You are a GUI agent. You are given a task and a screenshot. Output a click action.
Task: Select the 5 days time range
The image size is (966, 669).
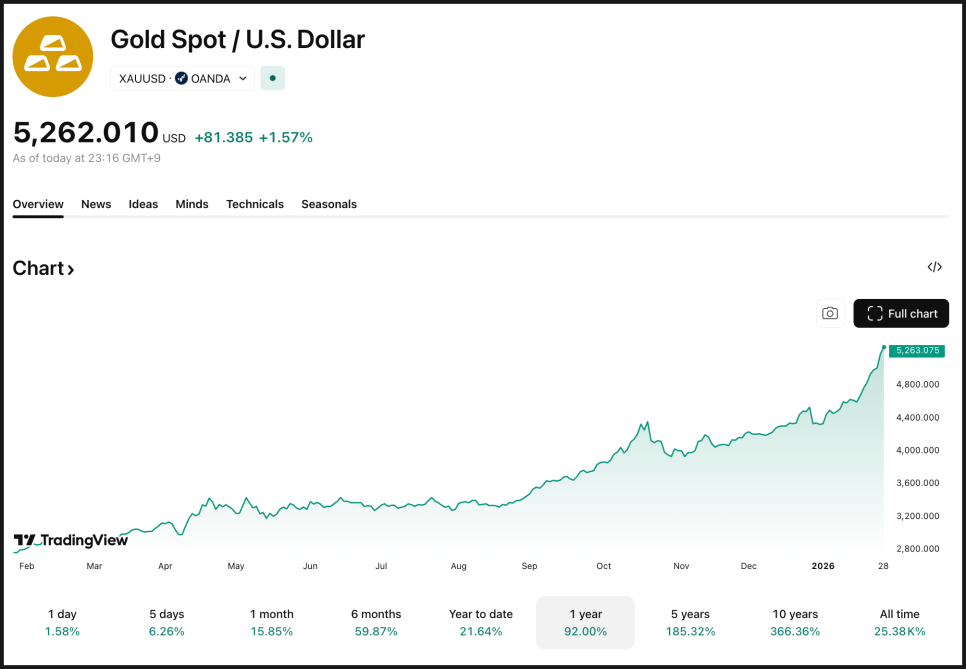(x=167, y=622)
